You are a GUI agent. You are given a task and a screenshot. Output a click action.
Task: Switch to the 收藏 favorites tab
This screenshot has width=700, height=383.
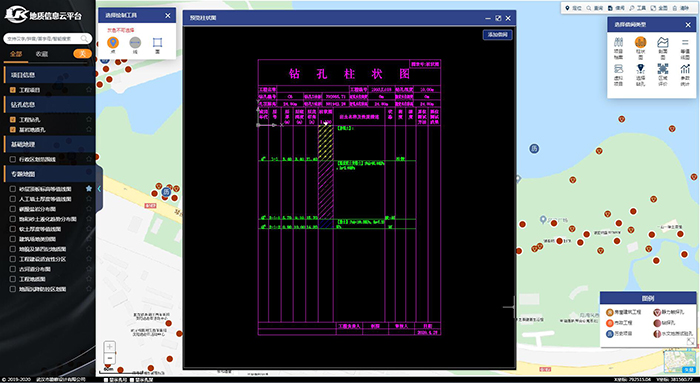(42, 54)
